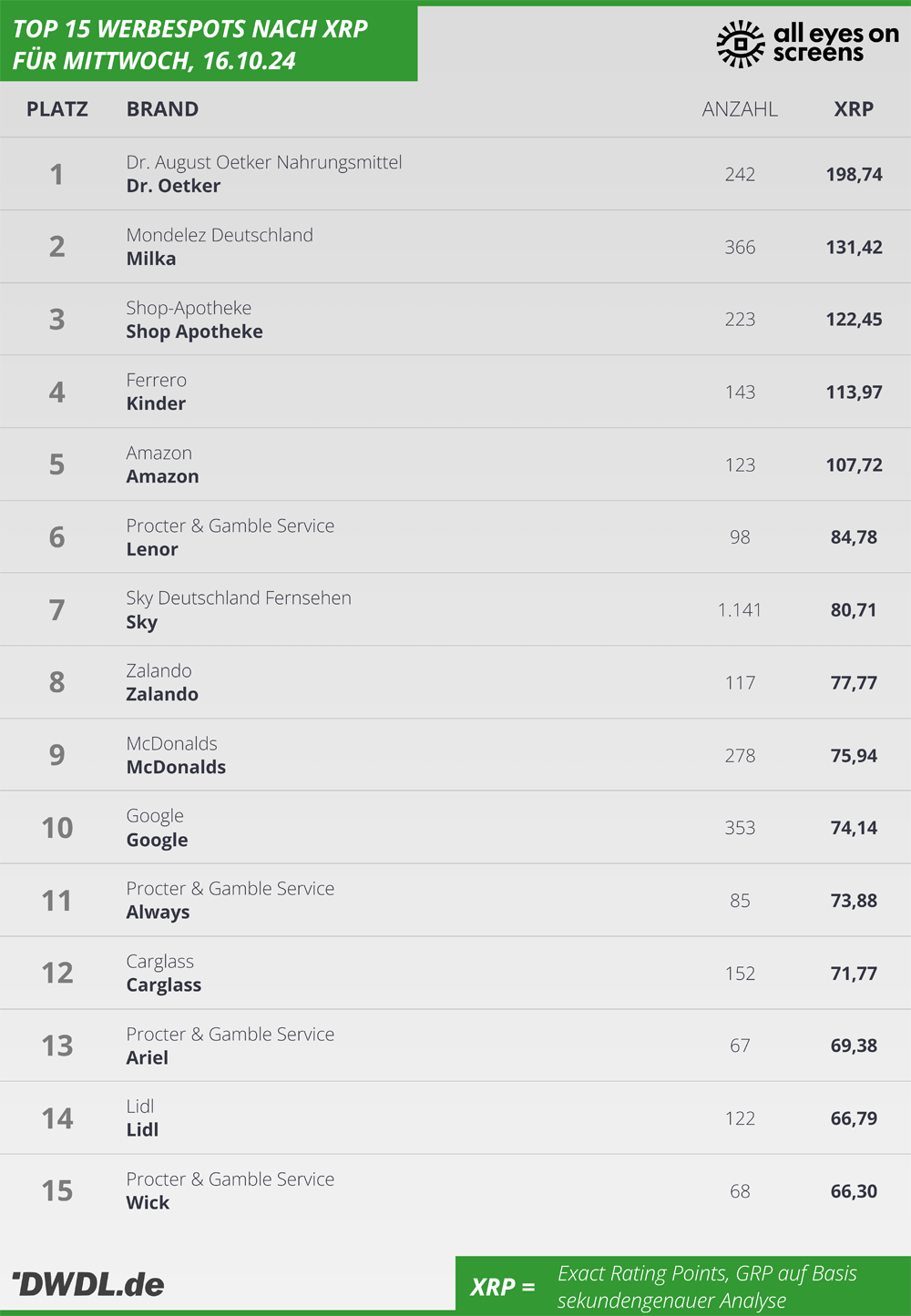This screenshot has height=1316, width=911.
Task: Select the PLATZ column header
Action: [57, 109]
